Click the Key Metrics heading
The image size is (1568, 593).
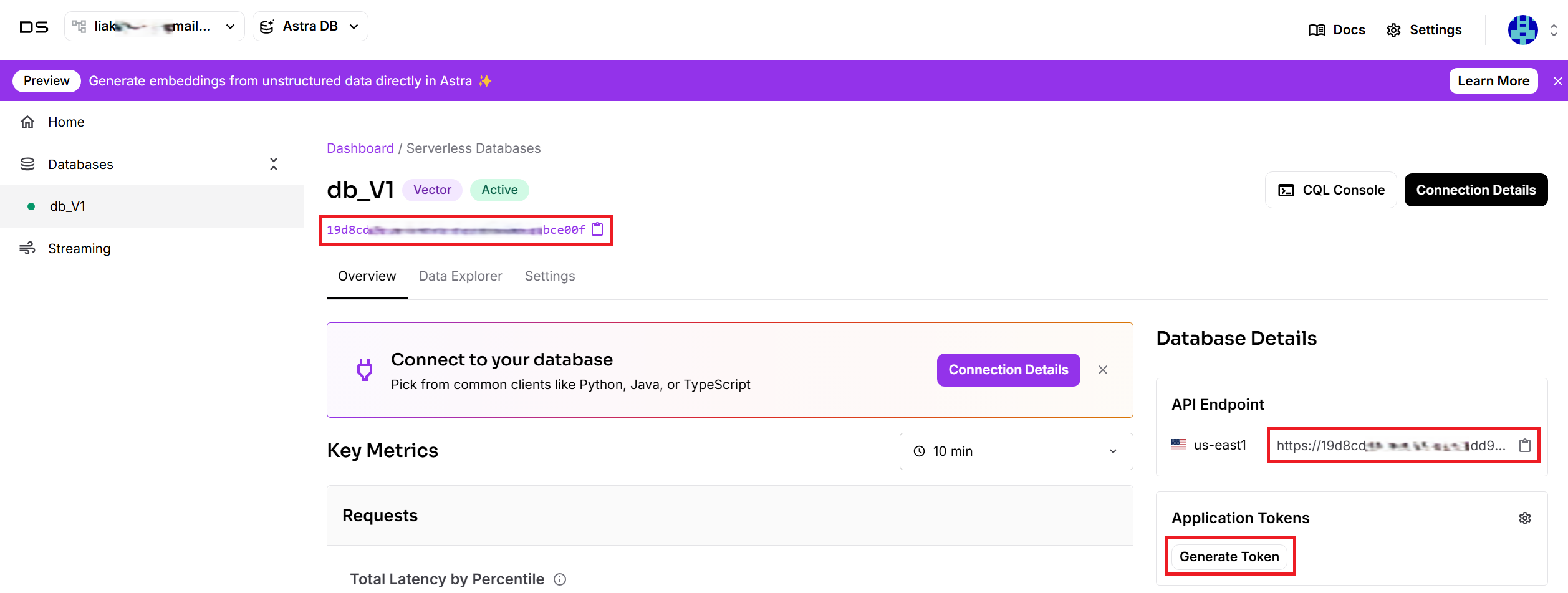coord(382,451)
